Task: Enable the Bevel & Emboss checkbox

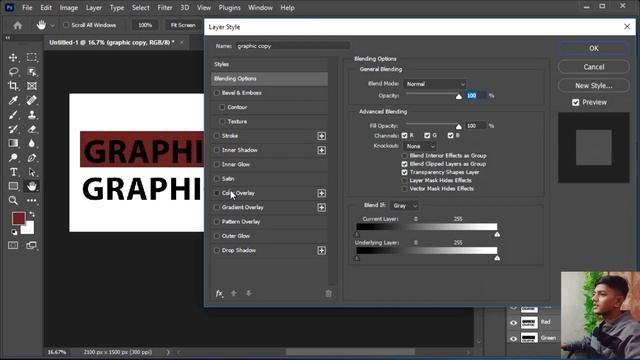Action: click(x=217, y=93)
